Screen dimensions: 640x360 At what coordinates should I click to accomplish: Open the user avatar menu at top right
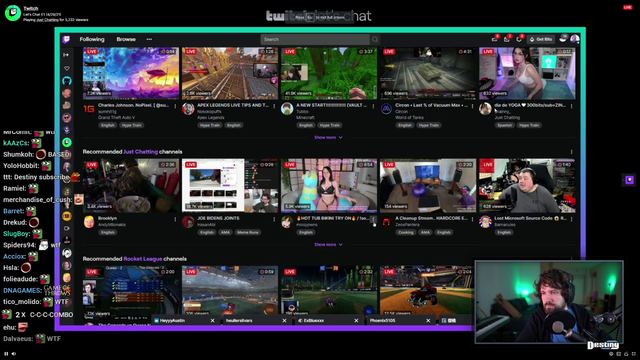[x=575, y=39]
